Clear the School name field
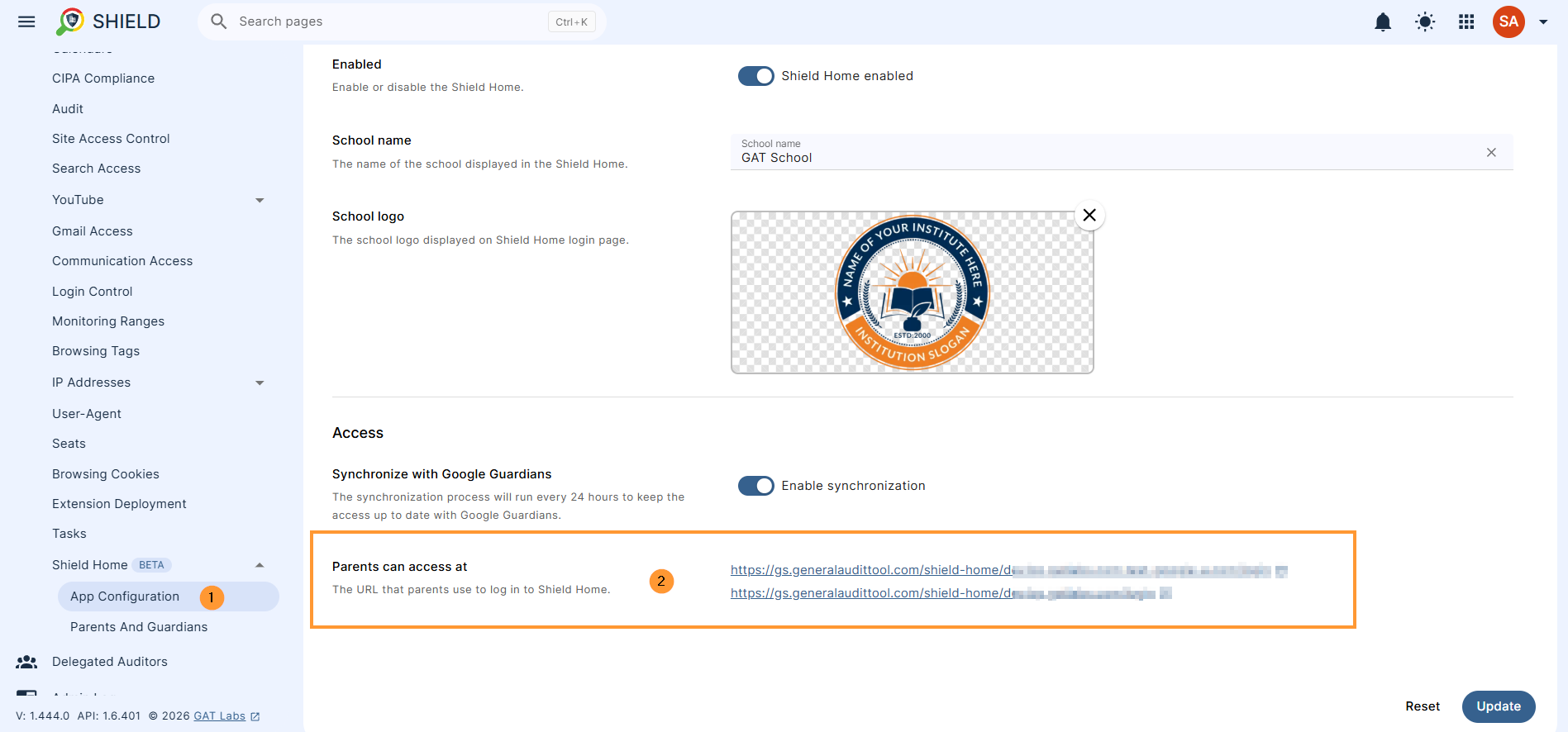The width and height of the screenshot is (1568, 732). (1491, 152)
